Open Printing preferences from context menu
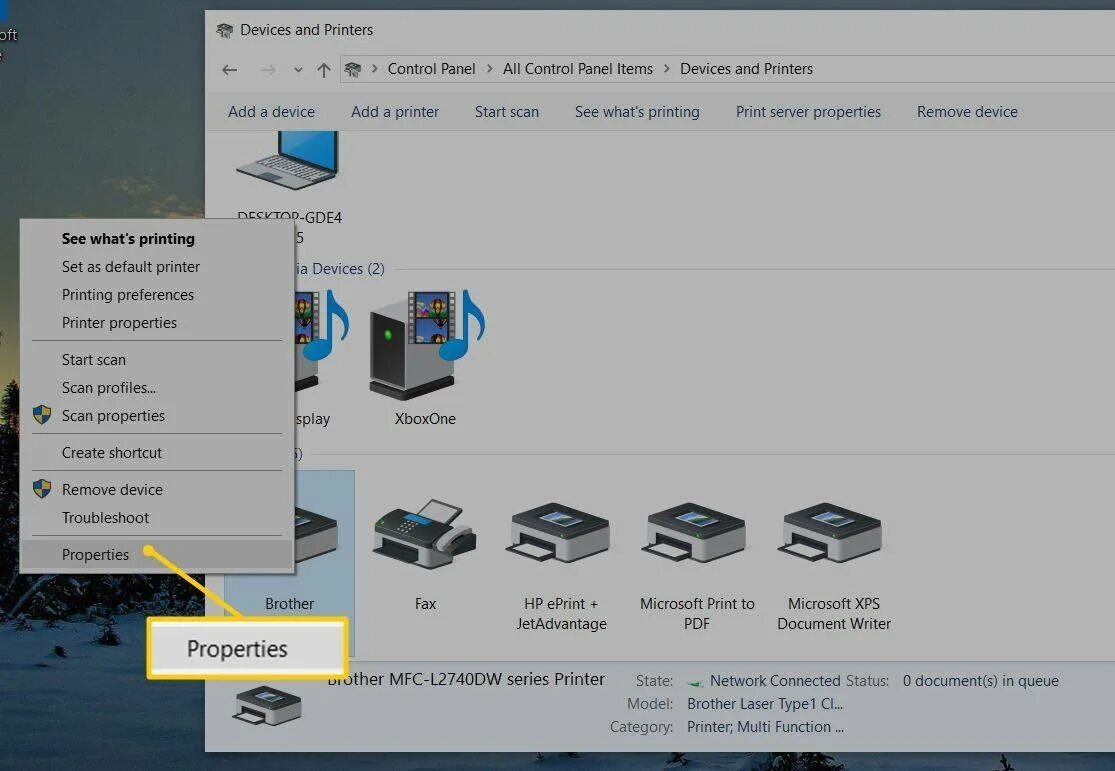Screen dimensions: 1115x771 (128, 294)
